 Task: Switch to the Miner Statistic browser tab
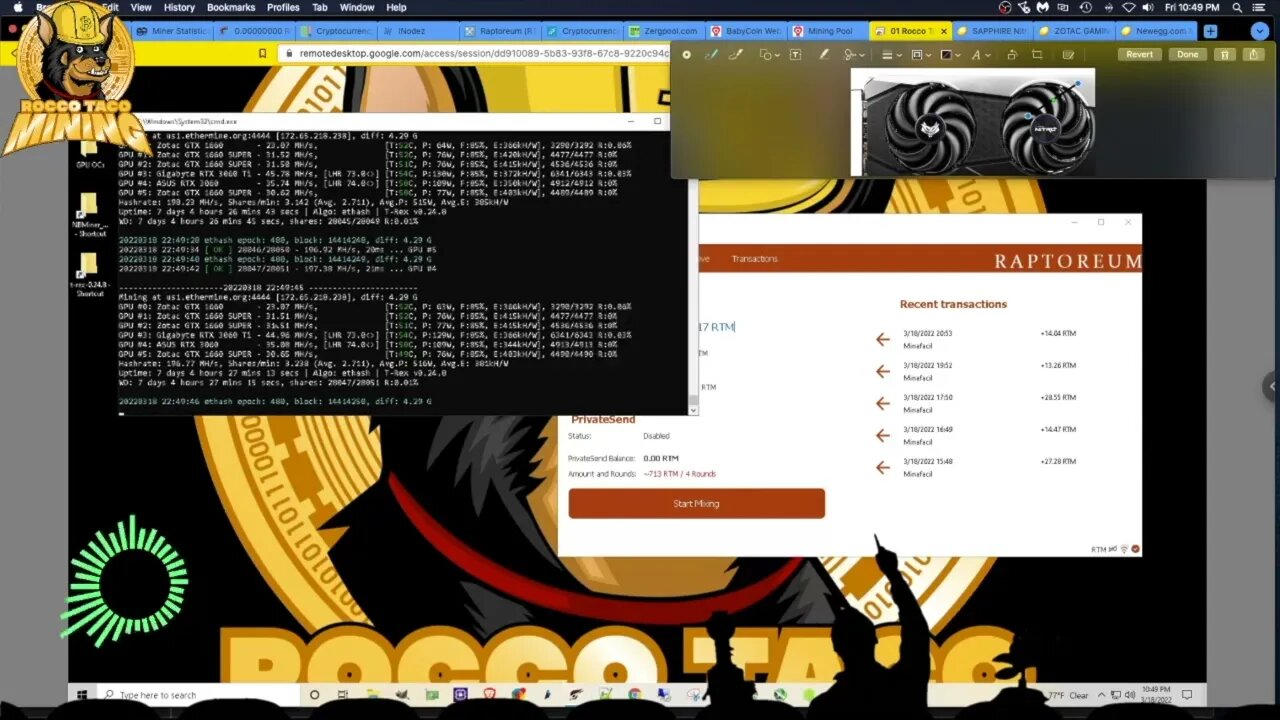click(x=172, y=31)
